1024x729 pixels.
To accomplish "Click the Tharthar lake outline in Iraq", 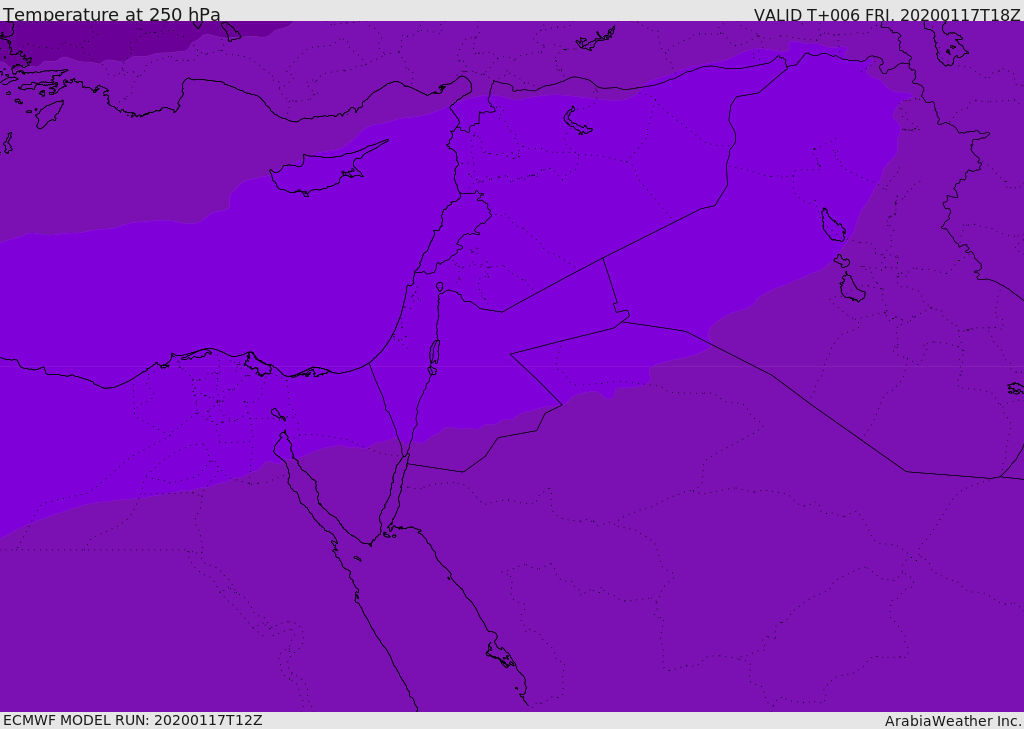I will point(833,225).
